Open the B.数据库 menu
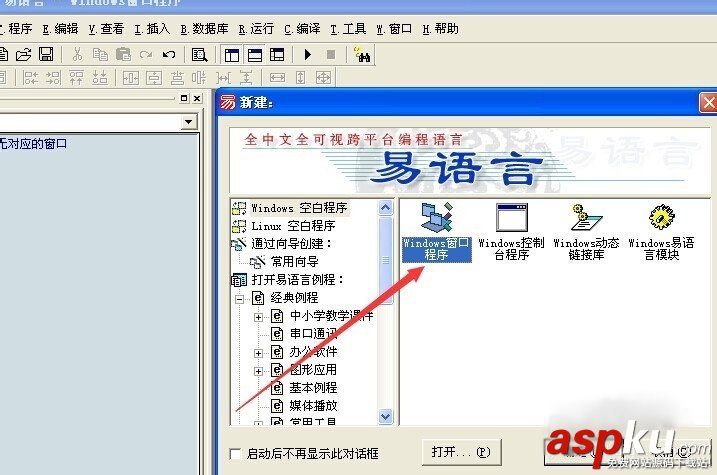Viewport: 717px width, 475px height. pyautogui.click(x=204, y=29)
